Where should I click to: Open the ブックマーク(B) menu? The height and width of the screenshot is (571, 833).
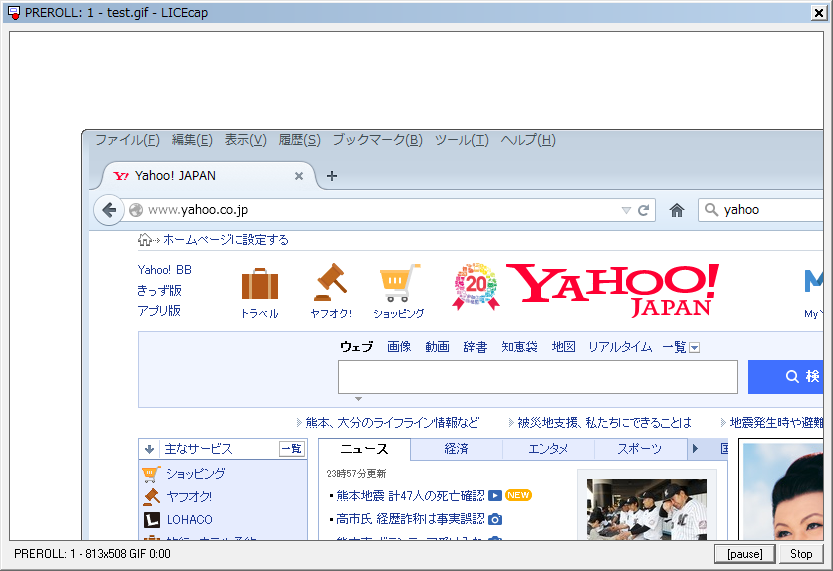tap(378, 140)
